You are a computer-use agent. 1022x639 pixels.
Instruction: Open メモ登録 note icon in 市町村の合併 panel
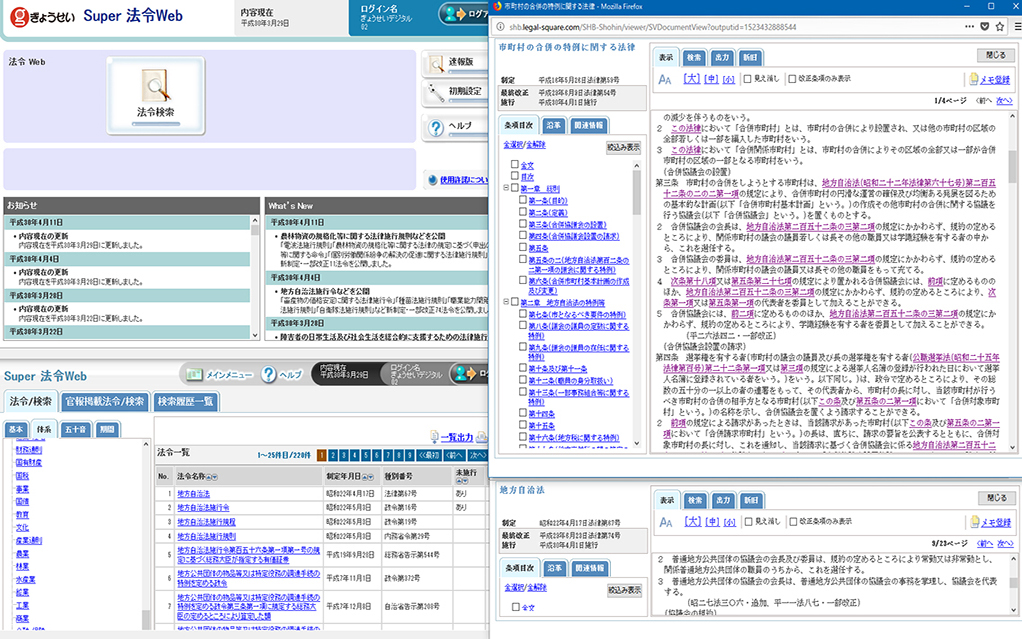click(974, 80)
